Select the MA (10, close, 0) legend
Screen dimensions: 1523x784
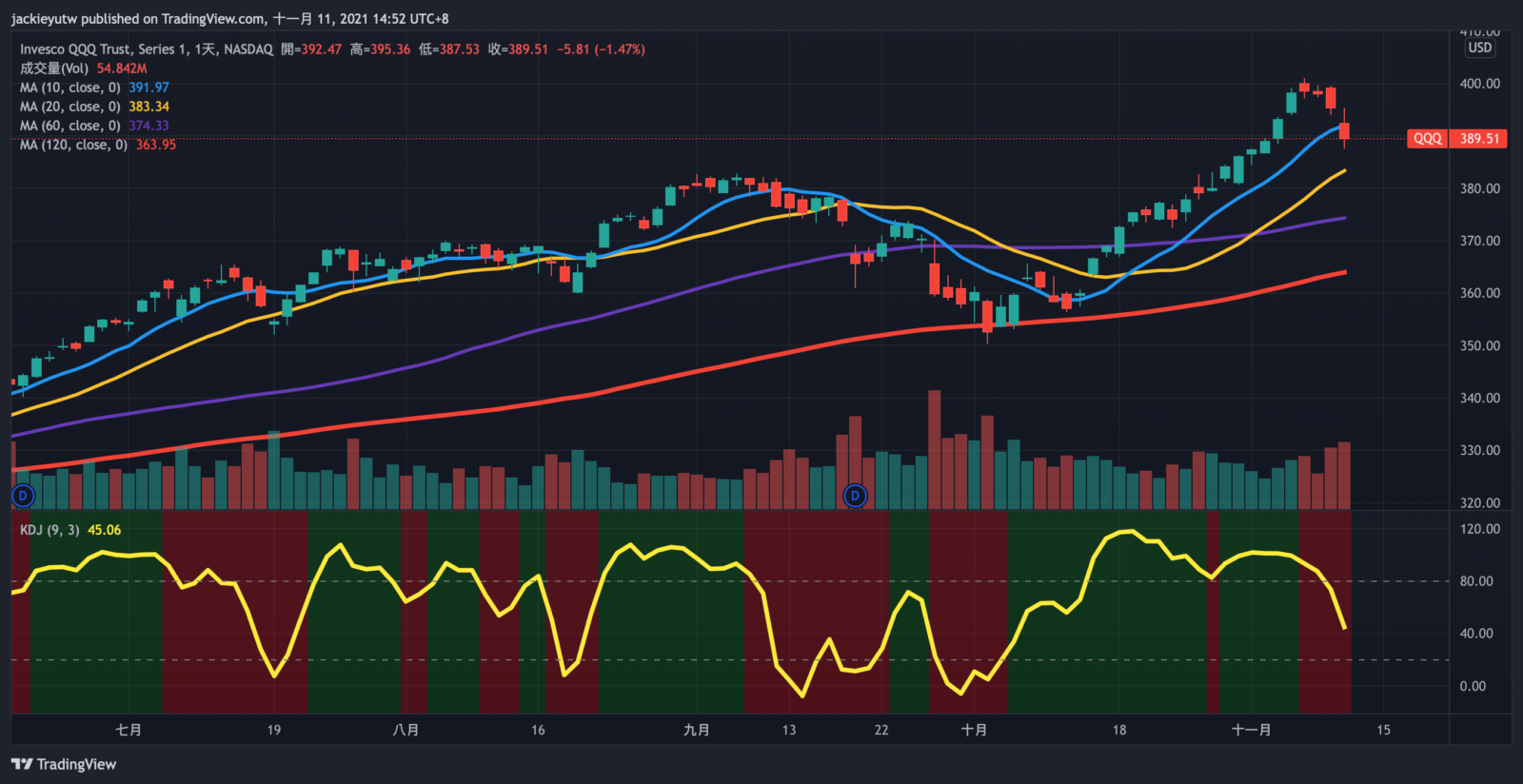pos(70,88)
